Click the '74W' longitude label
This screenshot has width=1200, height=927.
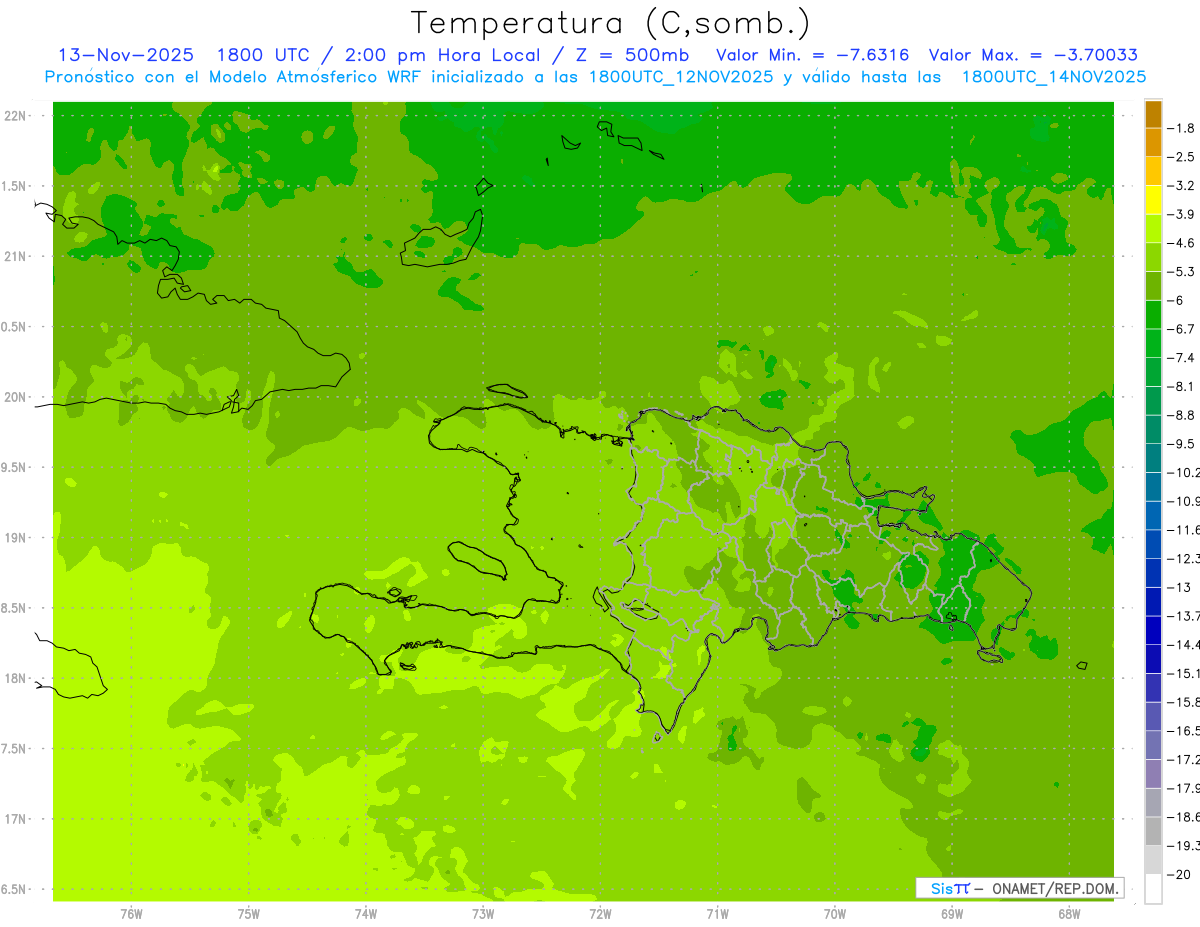[x=366, y=913]
